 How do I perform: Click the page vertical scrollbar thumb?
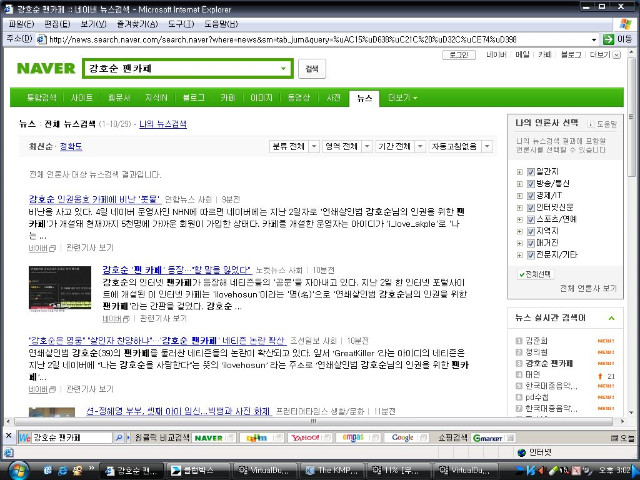tap(631, 116)
